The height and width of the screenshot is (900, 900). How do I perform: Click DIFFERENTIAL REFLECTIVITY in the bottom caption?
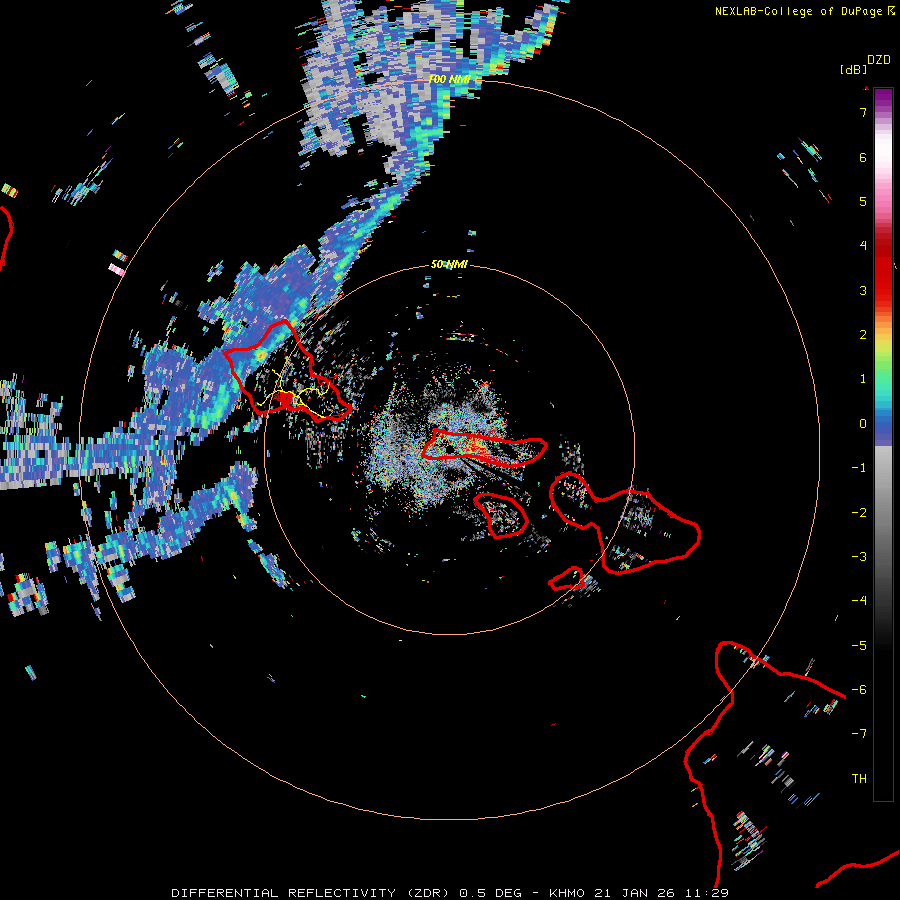coord(284,893)
